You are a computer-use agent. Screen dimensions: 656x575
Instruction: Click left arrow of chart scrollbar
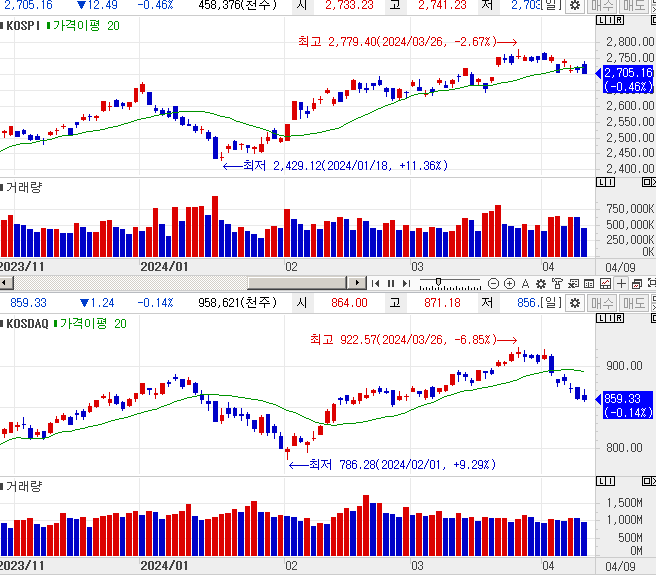coord(6,283)
